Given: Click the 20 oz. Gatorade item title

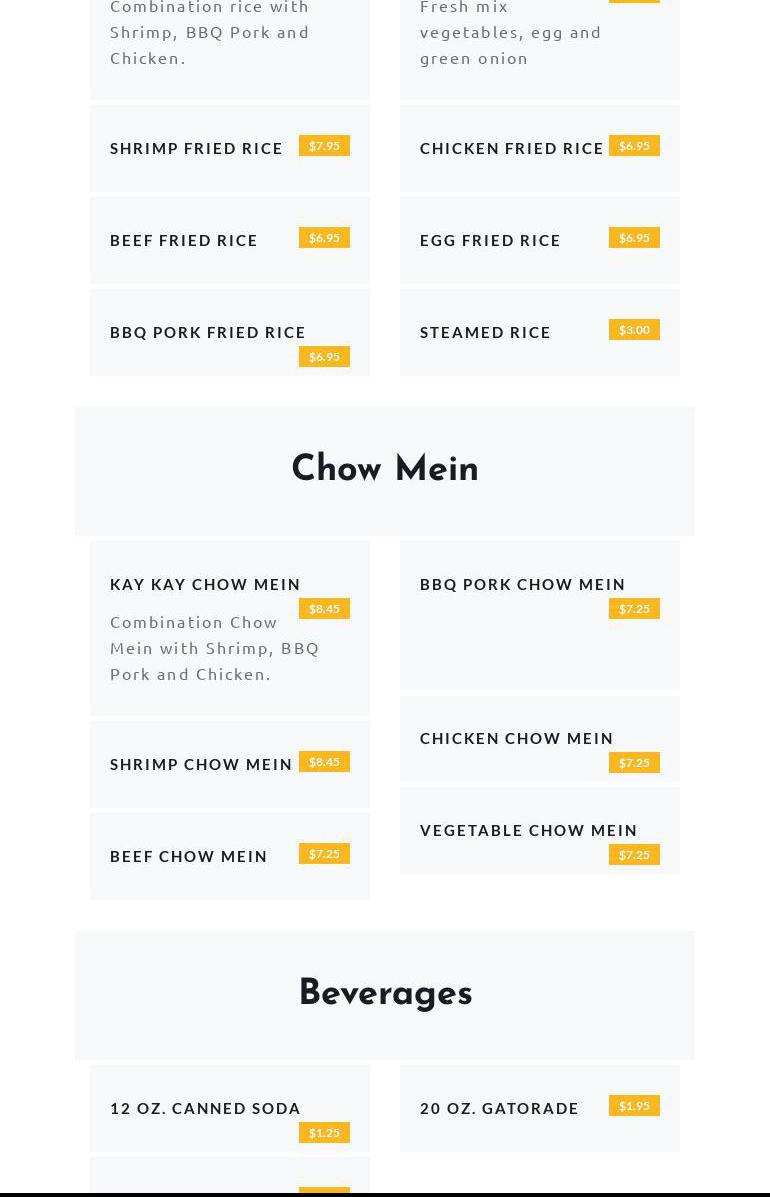Looking at the screenshot, I should (499, 1108).
